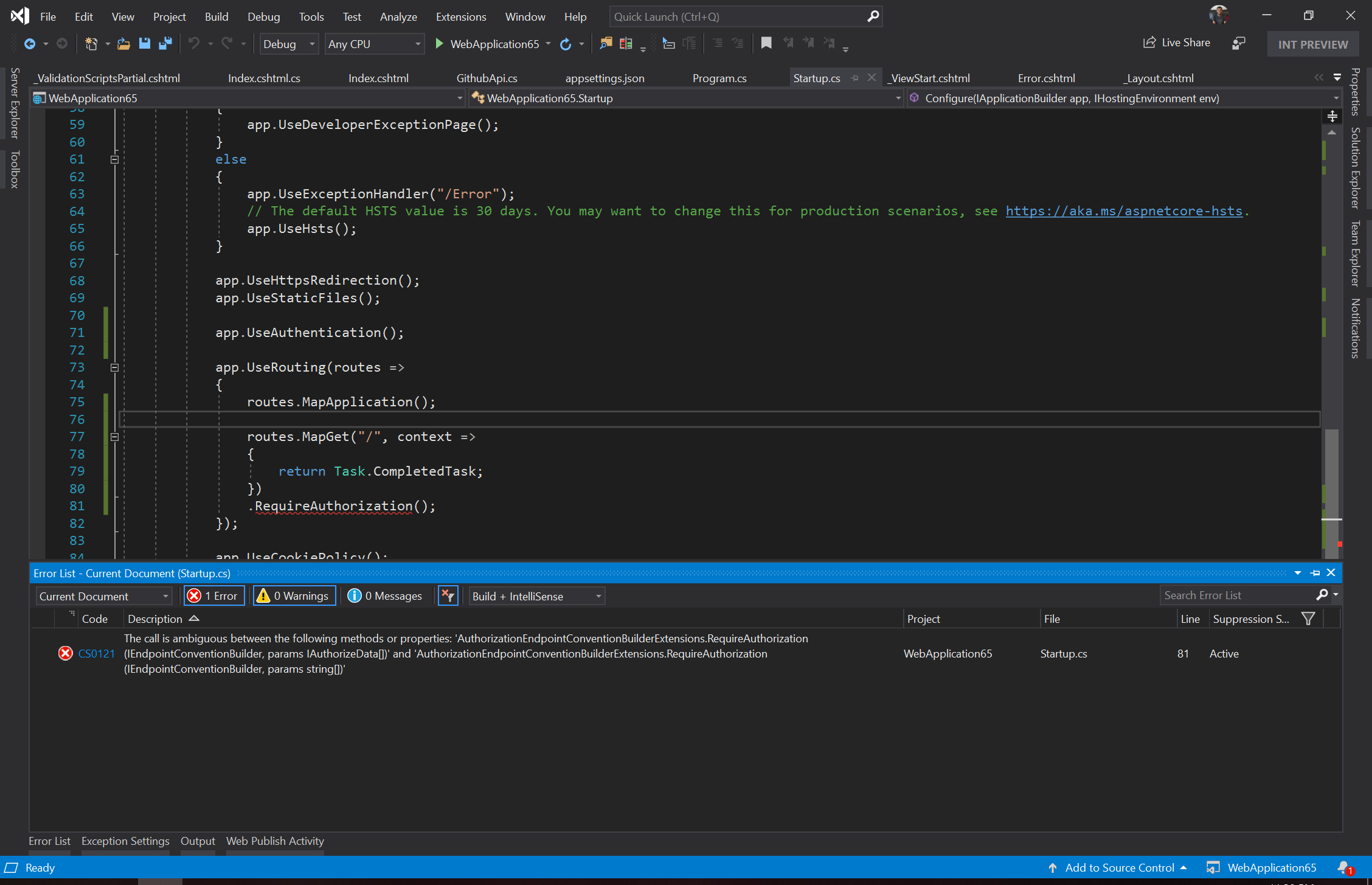The width and height of the screenshot is (1372, 885).
Task: Click the Find in Files icon
Action: tap(606, 43)
